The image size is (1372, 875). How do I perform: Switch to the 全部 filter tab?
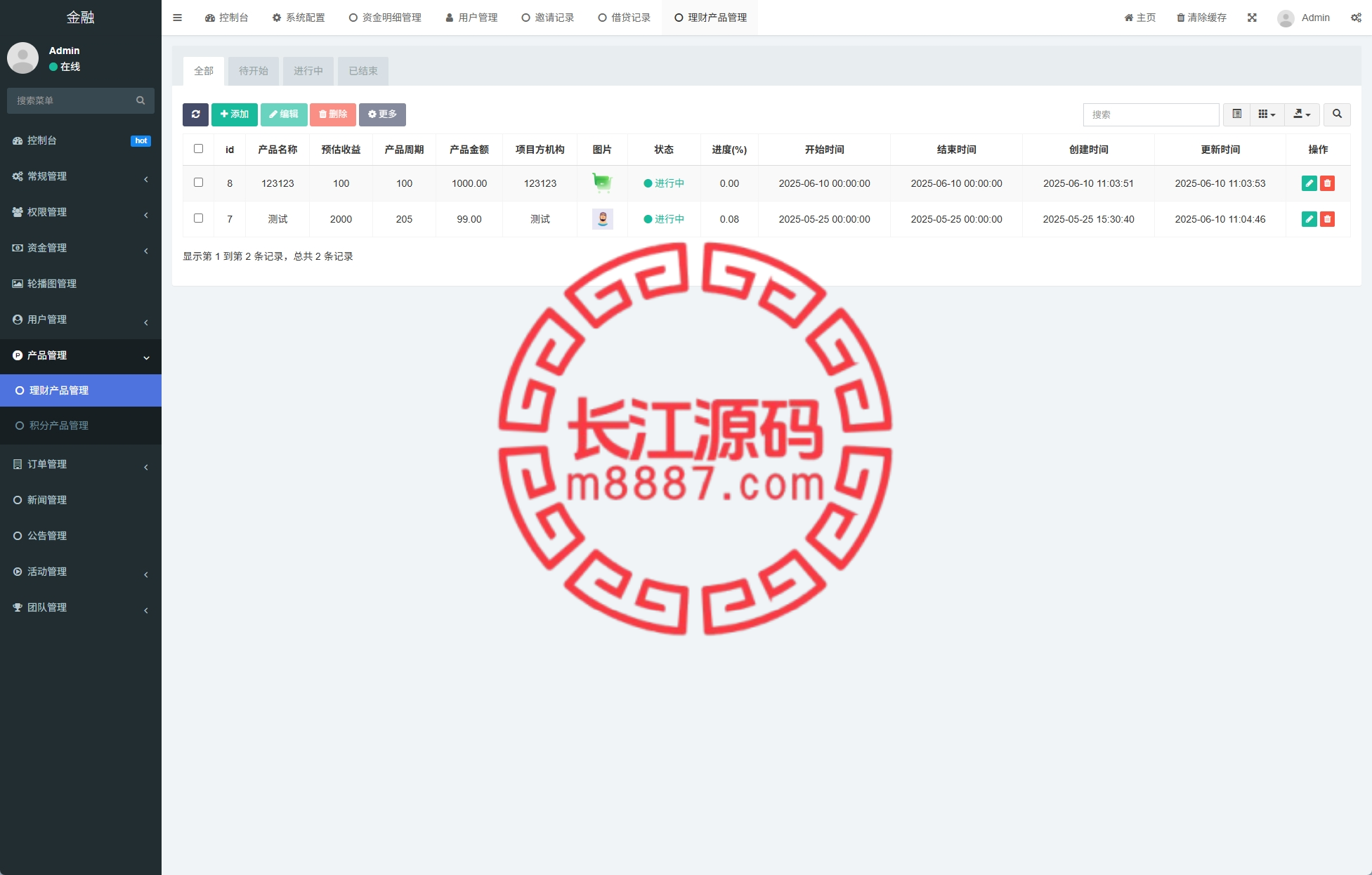point(204,71)
